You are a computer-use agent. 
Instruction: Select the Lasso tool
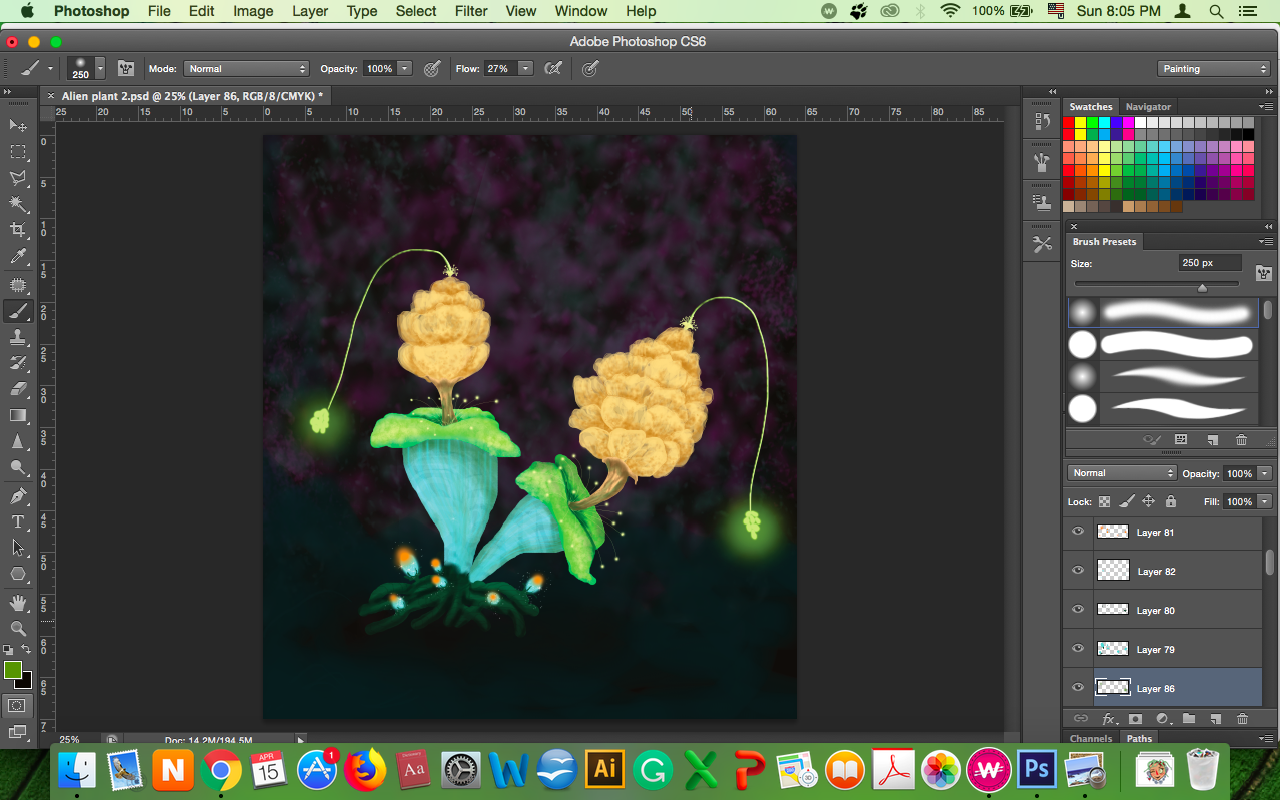pos(18,178)
